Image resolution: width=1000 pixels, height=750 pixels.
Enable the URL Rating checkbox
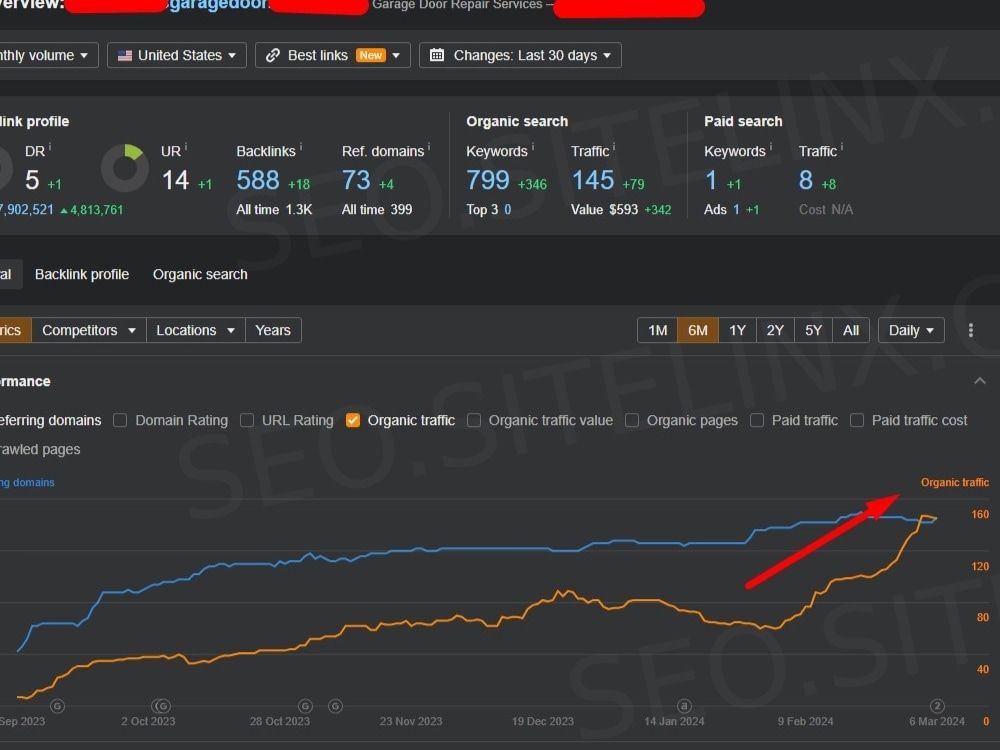coord(247,420)
